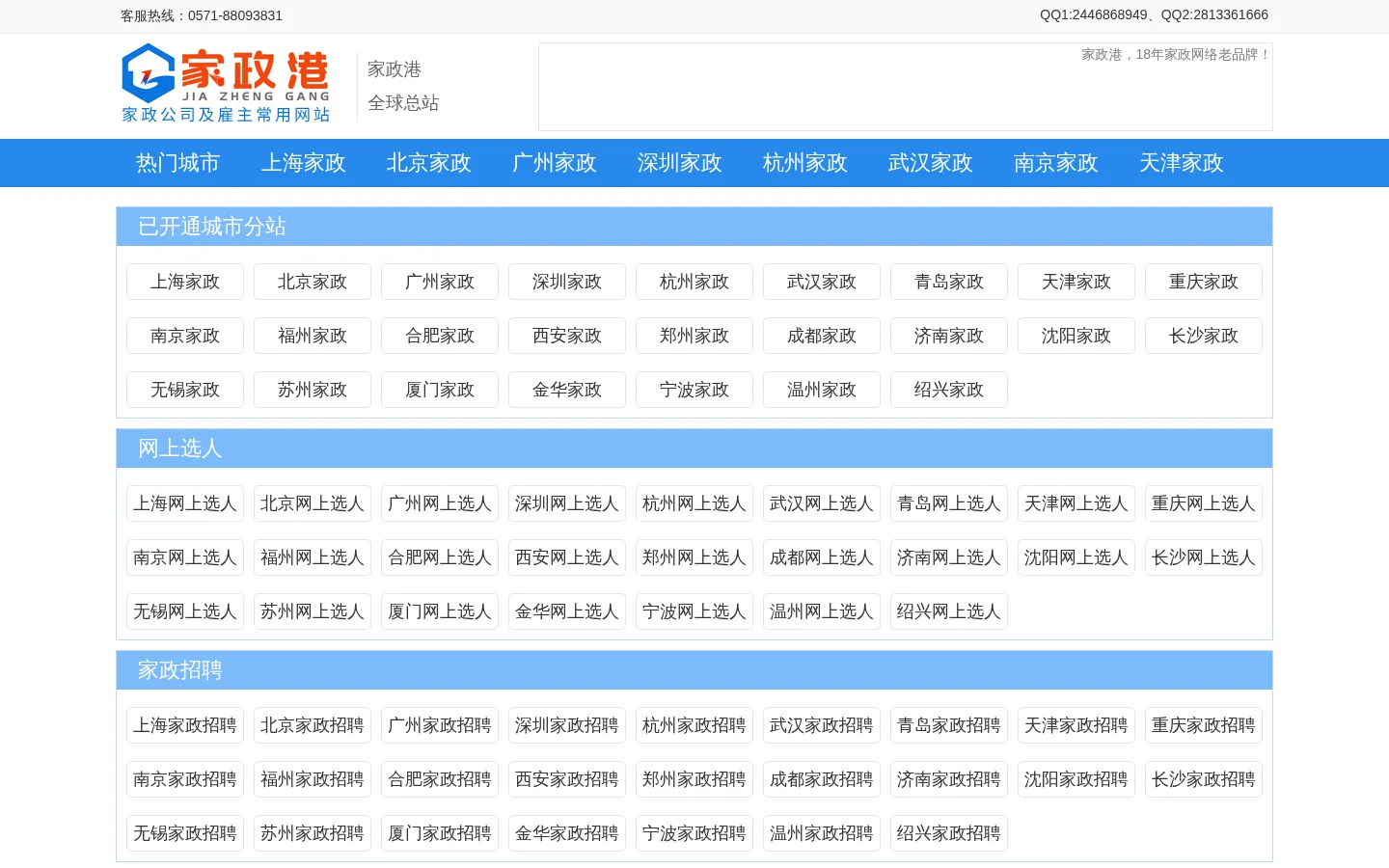The height and width of the screenshot is (868, 1389).
Task: Choose 金华家政招聘 button
Action: tap(567, 833)
